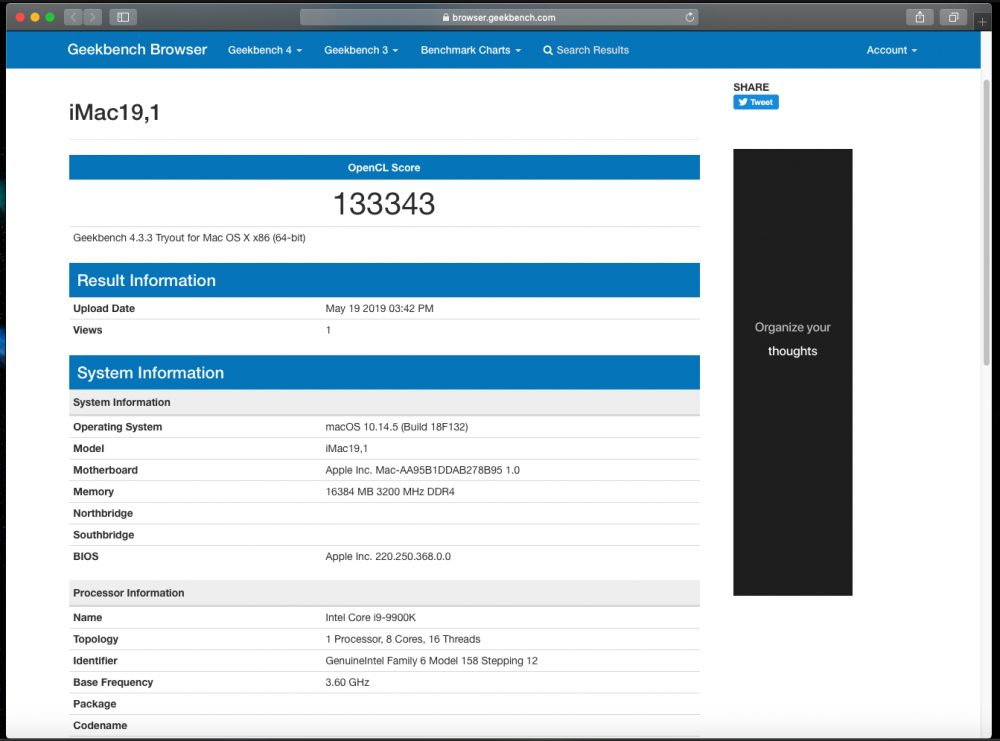Click the Result Information section header
This screenshot has width=1000, height=741.
click(384, 280)
